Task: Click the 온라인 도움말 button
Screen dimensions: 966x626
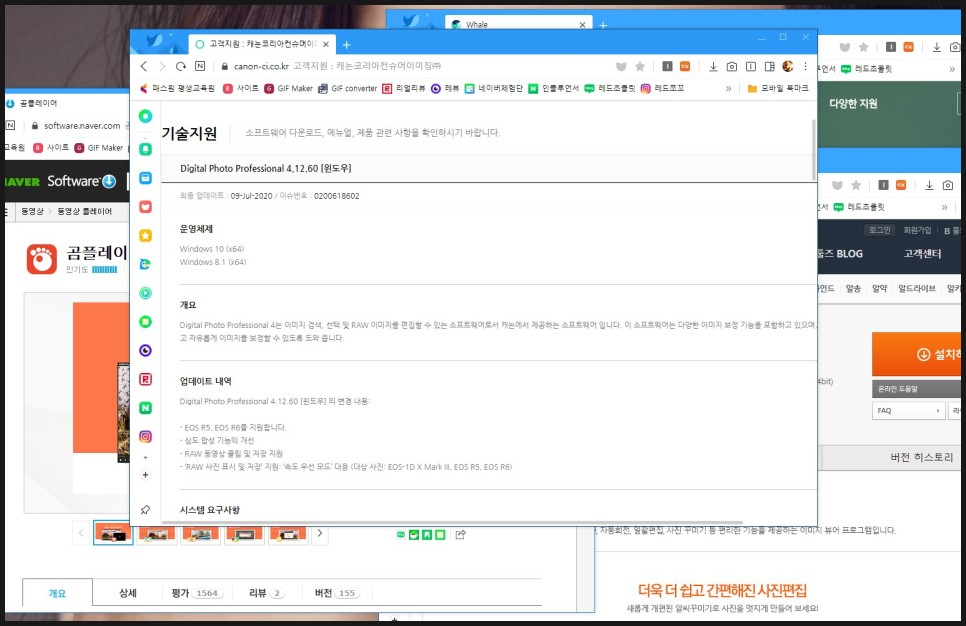Action: (916, 389)
